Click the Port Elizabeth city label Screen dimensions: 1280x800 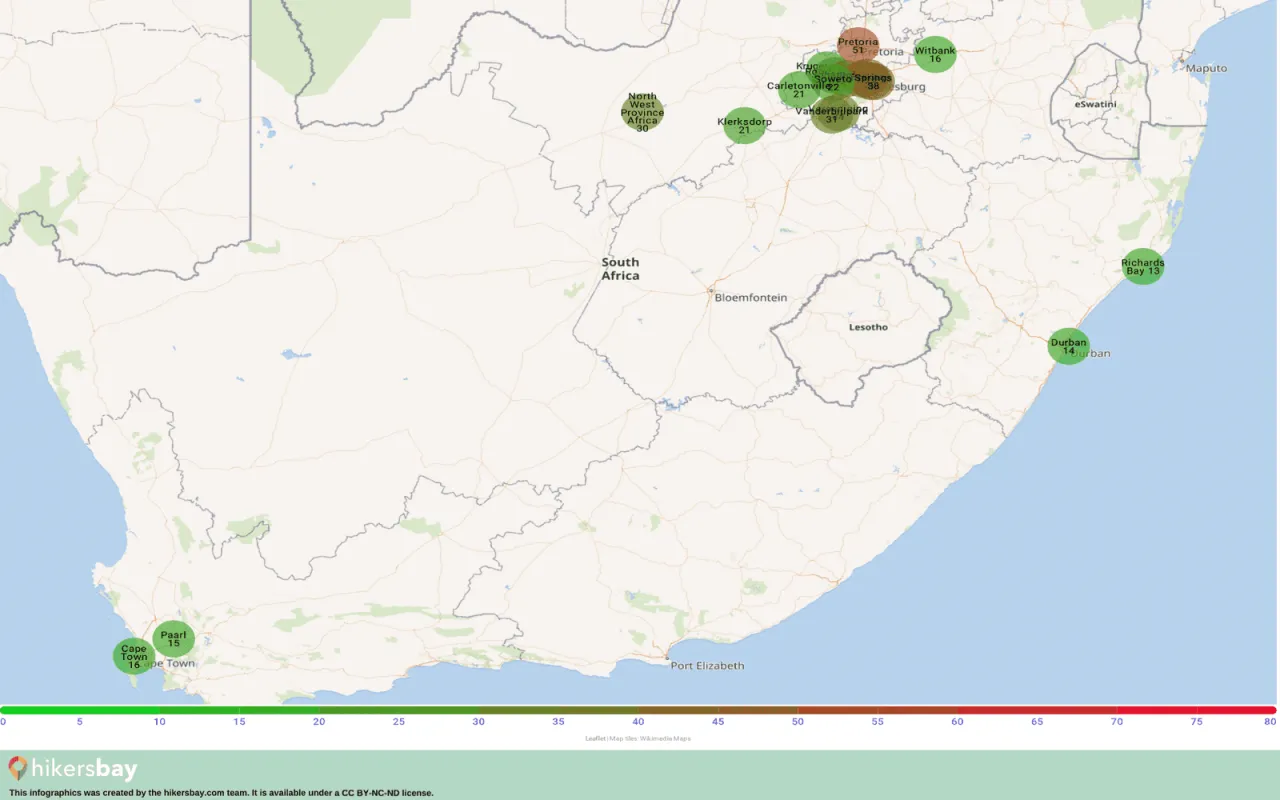click(707, 666)
